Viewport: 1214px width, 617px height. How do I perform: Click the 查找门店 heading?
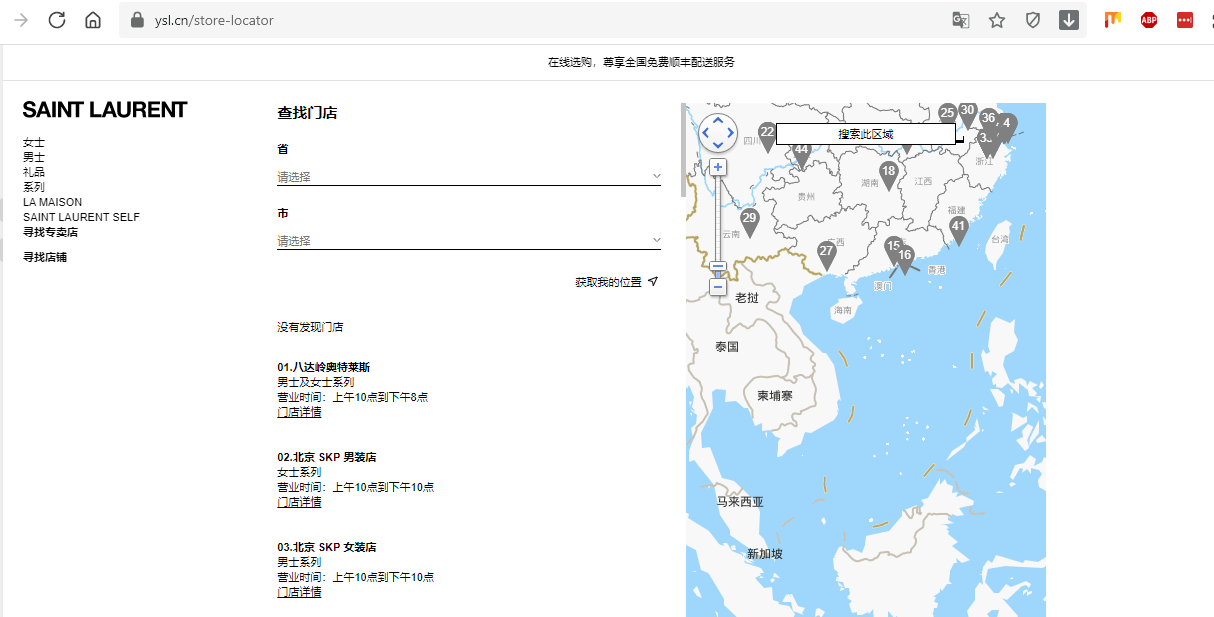(x=307, y=113)
